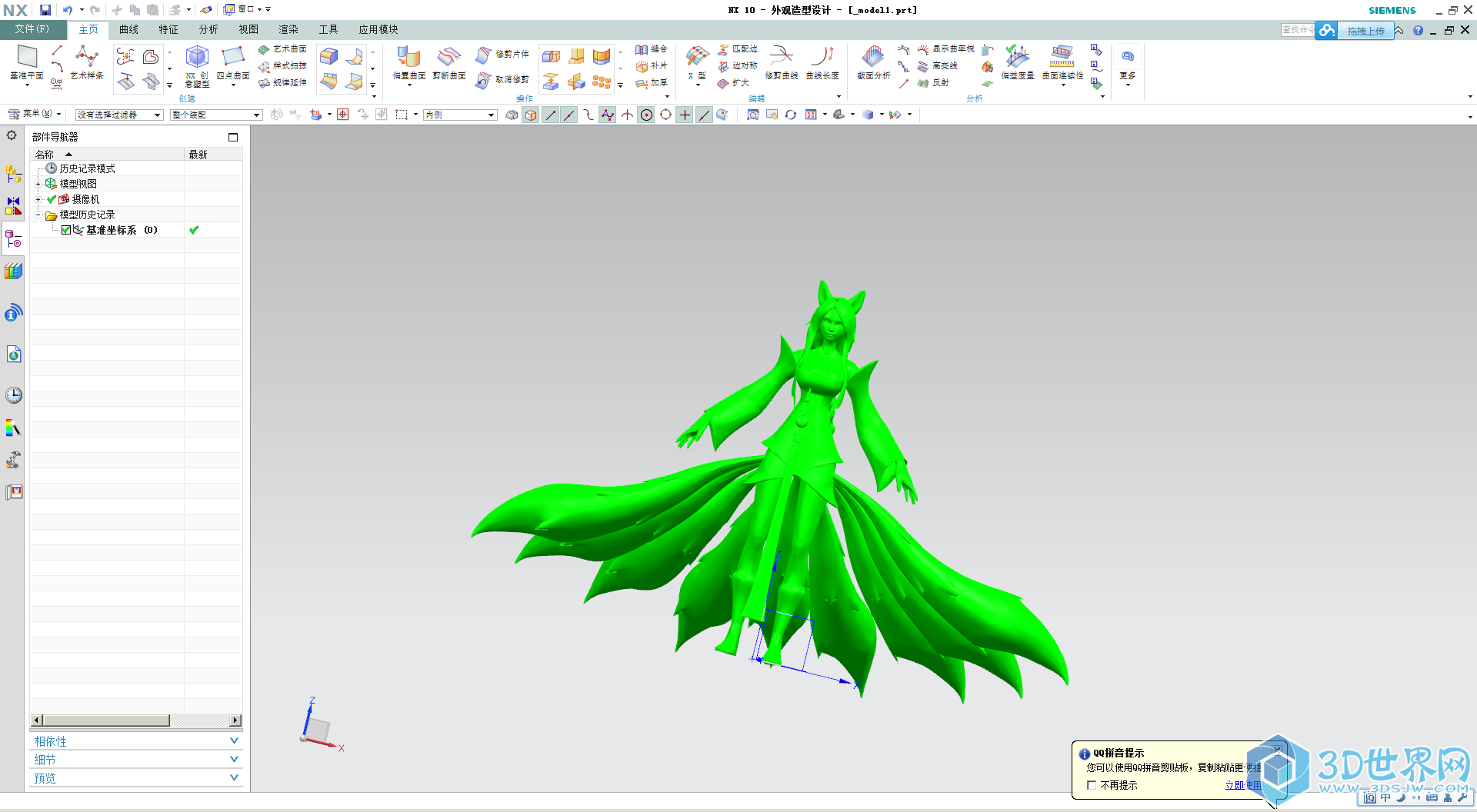Open the Reuse Library sidebar tab

point(13,271)
